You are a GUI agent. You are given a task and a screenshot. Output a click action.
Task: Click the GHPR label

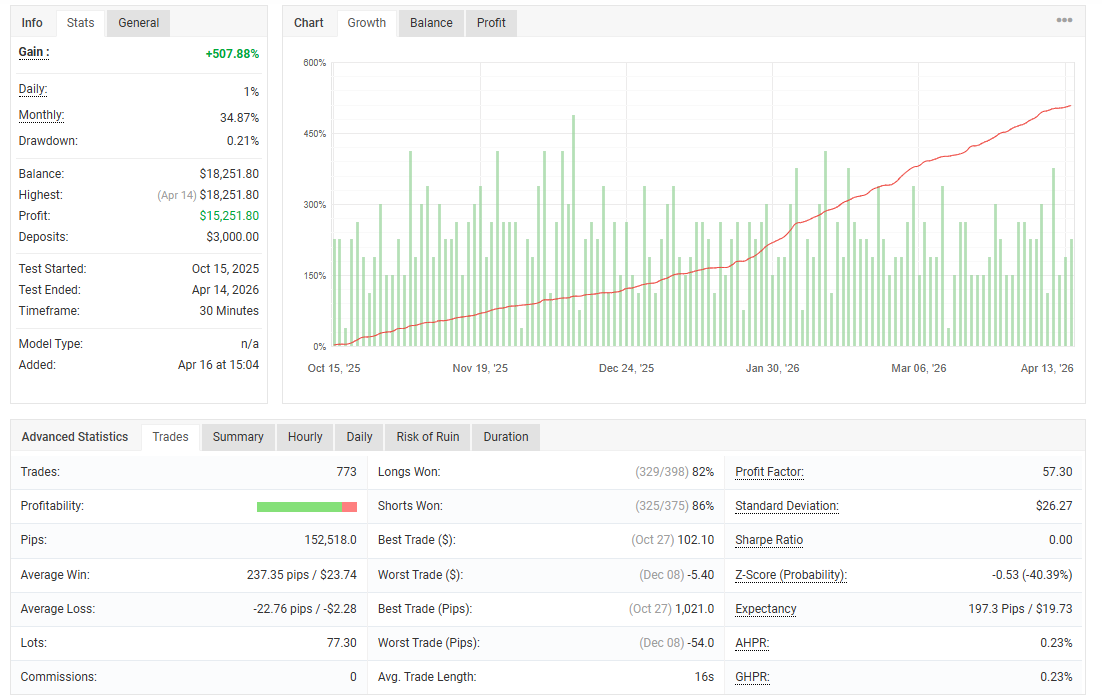coord(752,677)
